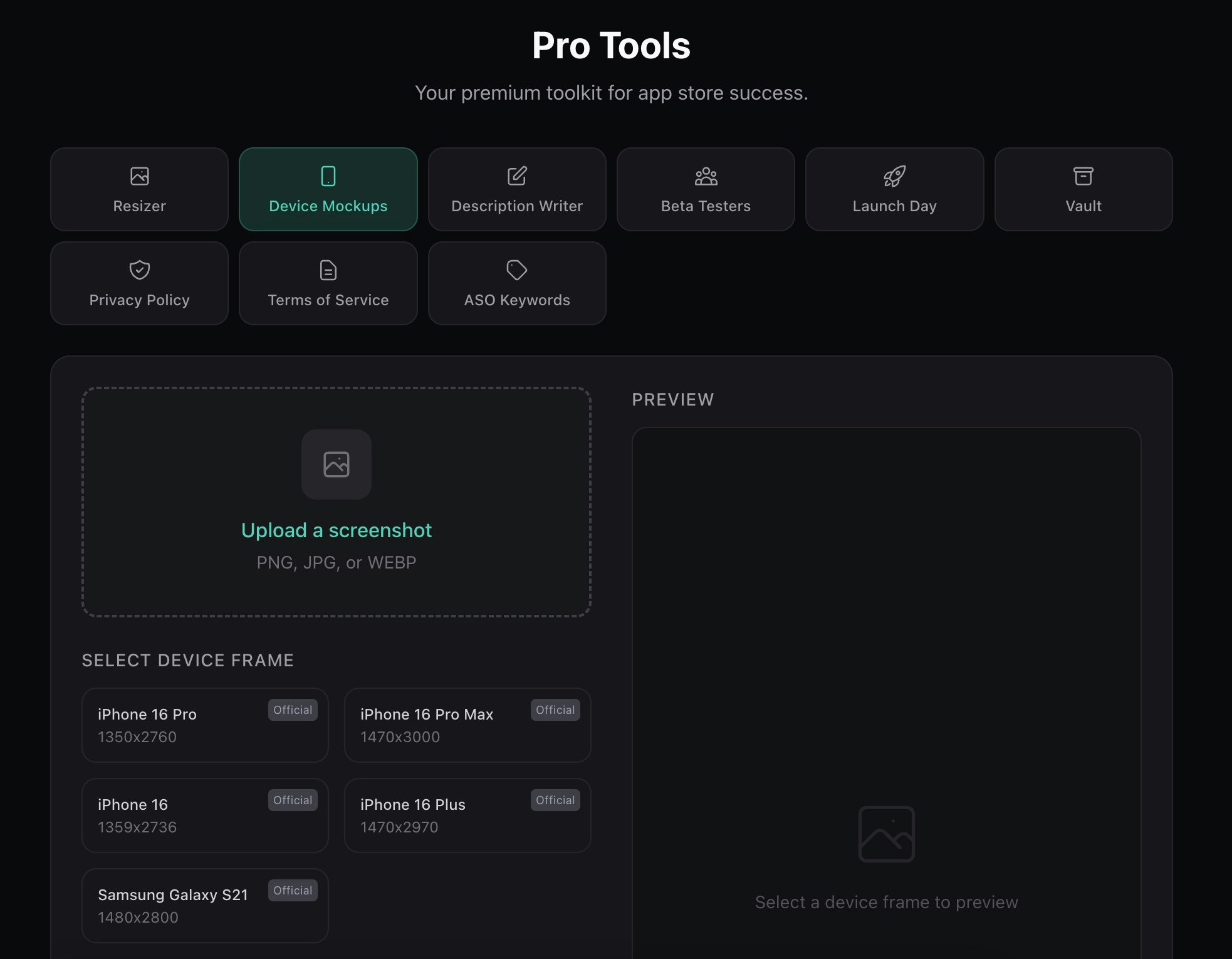Click the Description Writer pencil icon
1232x959 pixels.
[x=517, y=176]
